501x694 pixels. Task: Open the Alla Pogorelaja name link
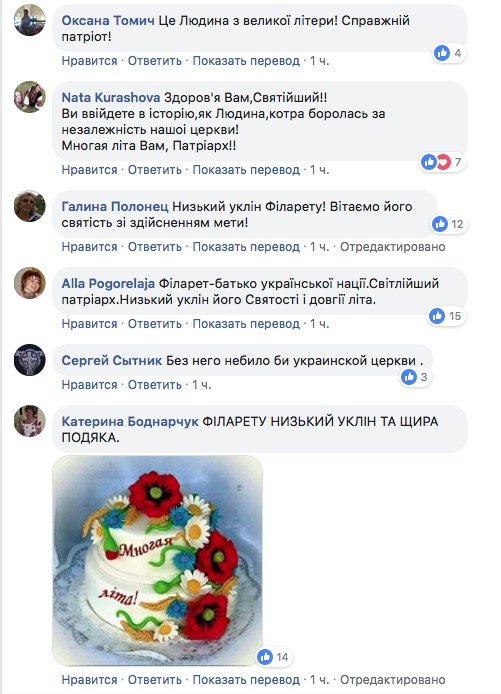(x=108, y=283)
